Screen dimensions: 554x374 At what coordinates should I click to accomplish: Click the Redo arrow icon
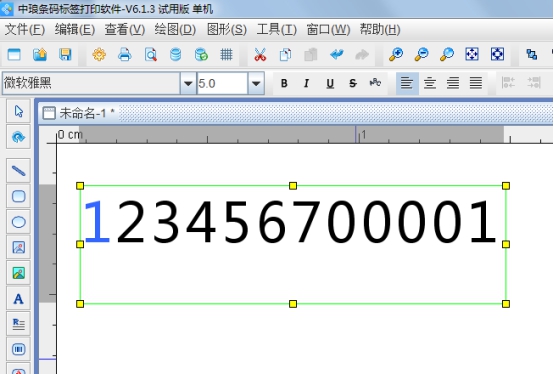coord(362,55)
